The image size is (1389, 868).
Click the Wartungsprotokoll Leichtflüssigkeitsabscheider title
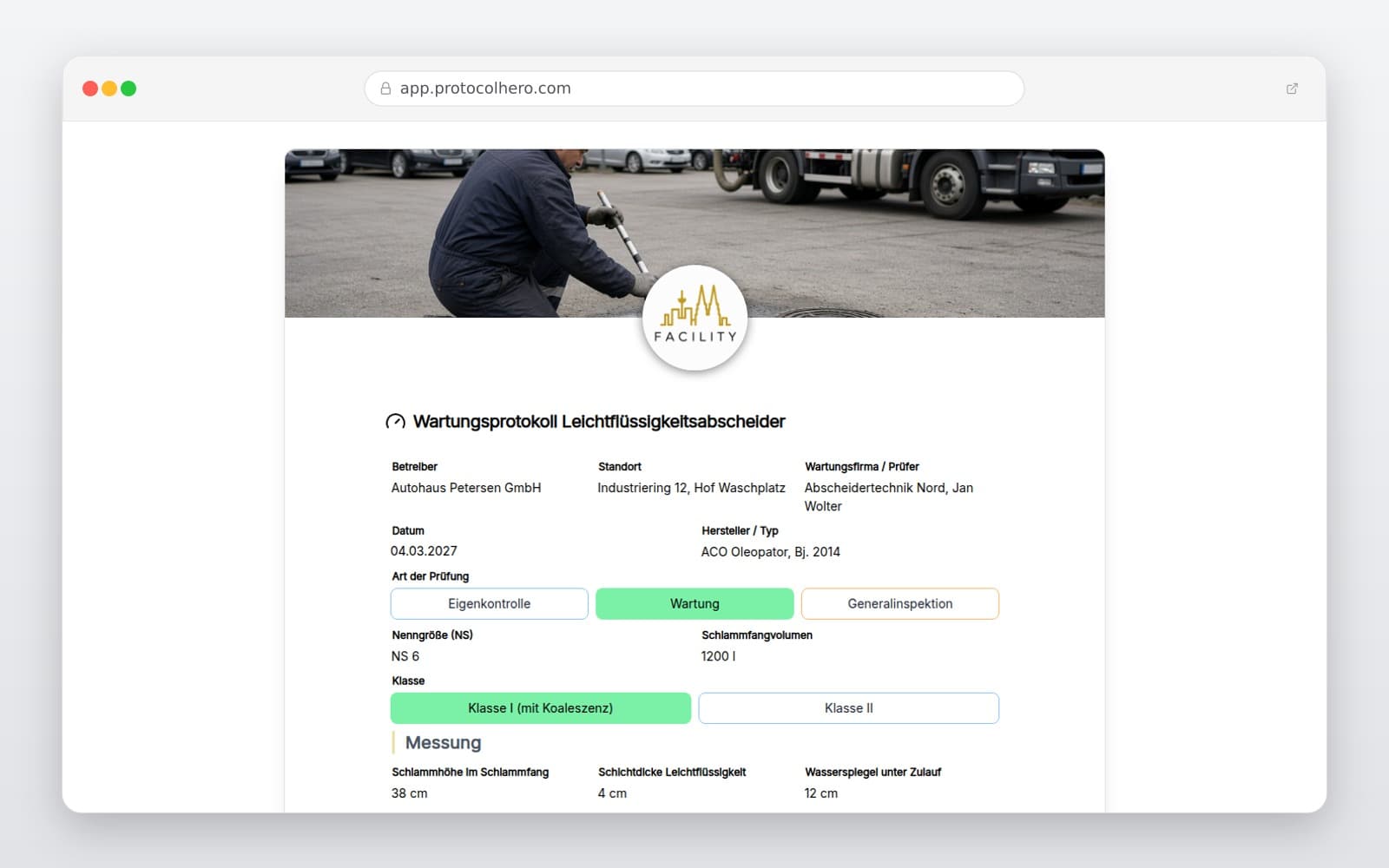click(x=599, y=422)
